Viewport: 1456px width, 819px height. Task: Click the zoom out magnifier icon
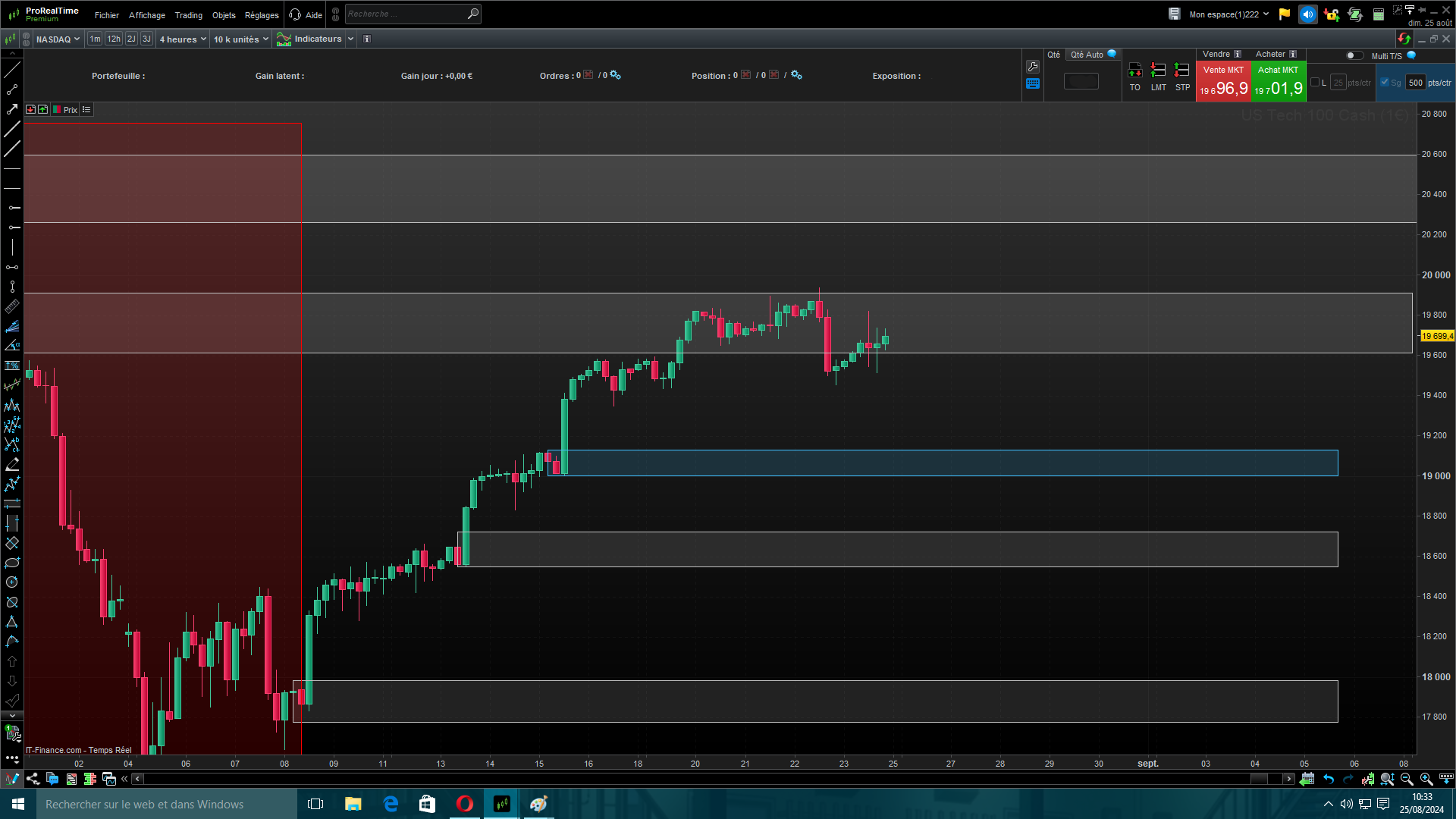point(1407,779)
